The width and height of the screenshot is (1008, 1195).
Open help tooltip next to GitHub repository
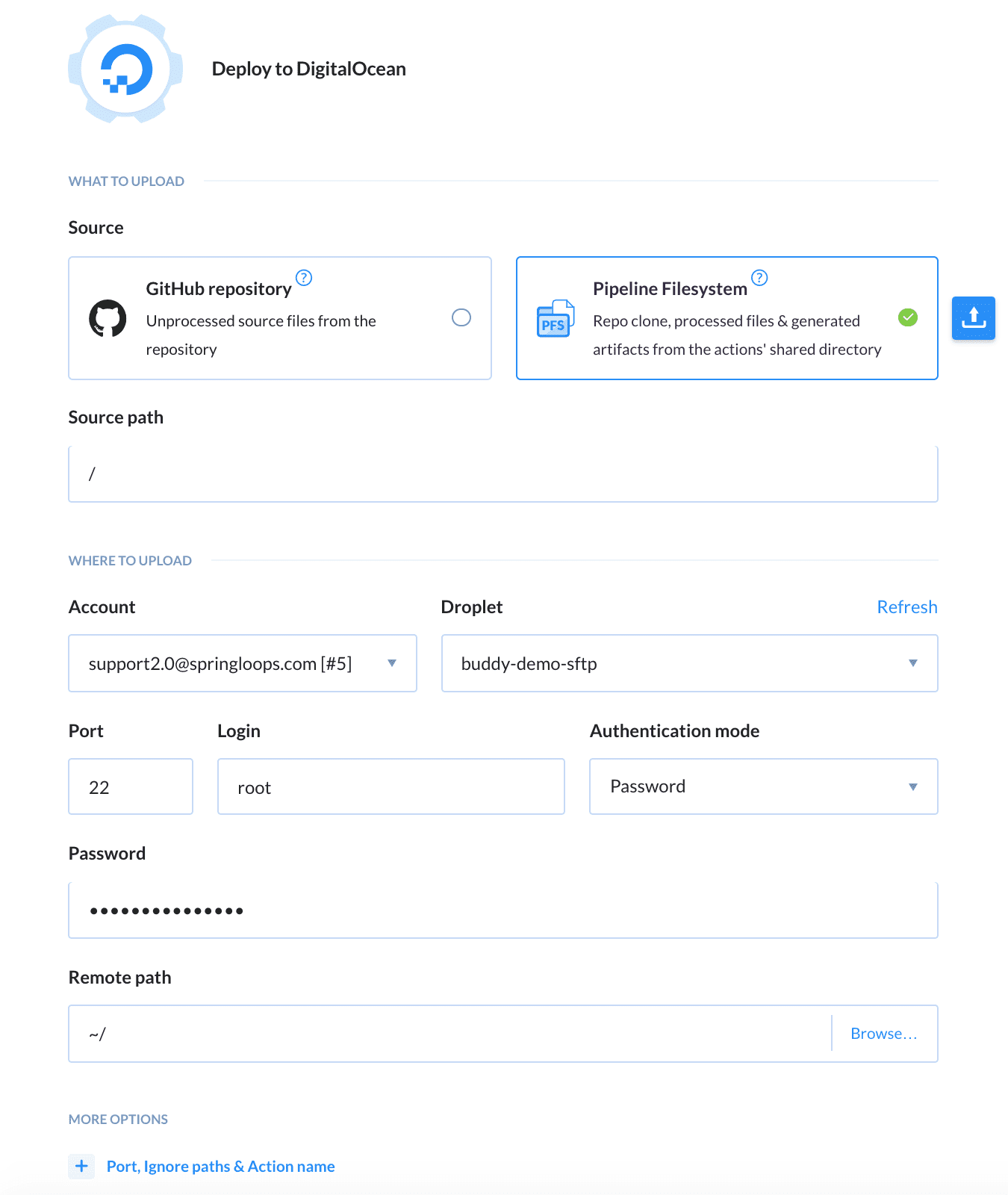point(304,278)
